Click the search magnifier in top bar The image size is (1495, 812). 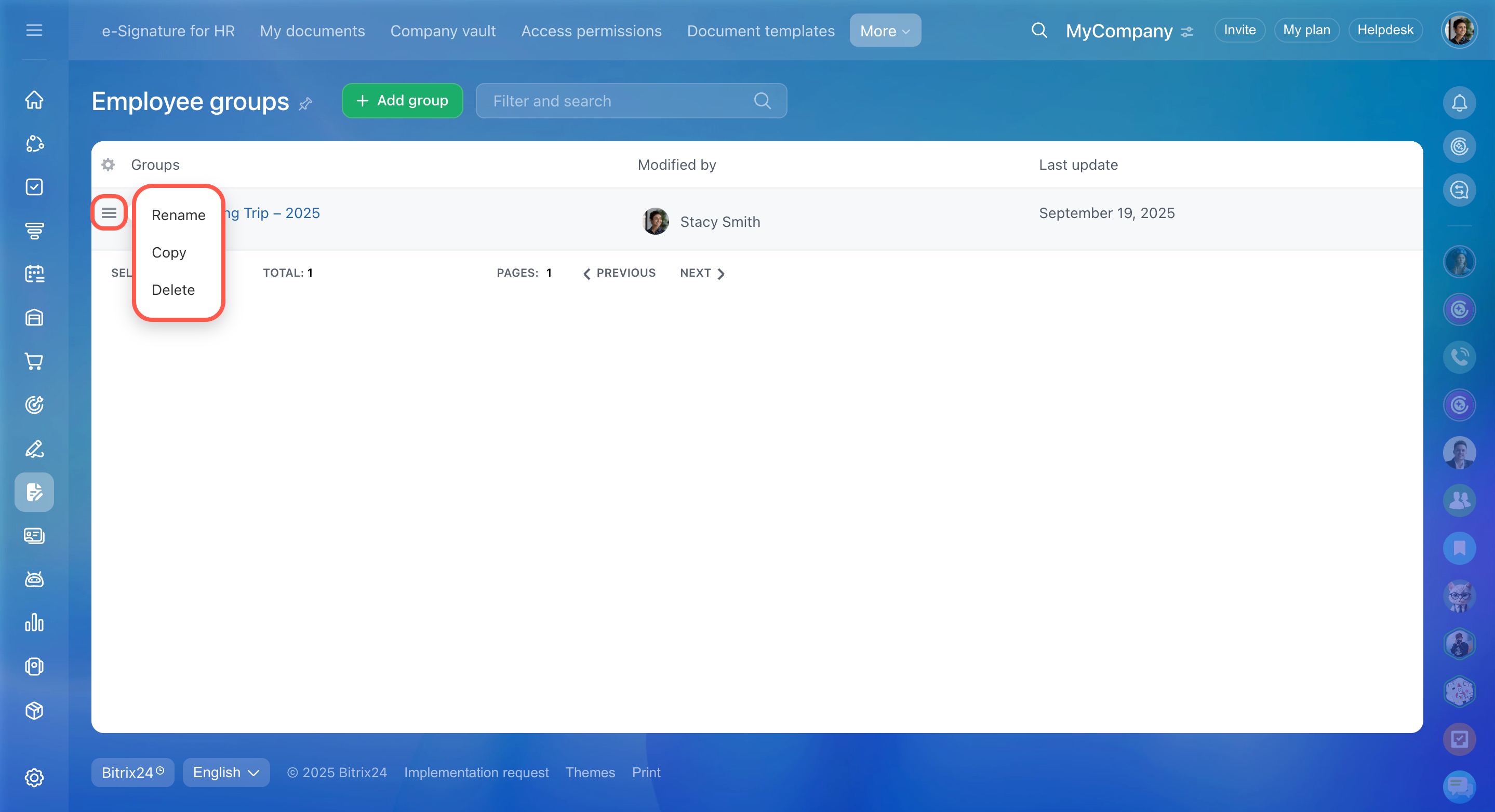point(1039,30)
